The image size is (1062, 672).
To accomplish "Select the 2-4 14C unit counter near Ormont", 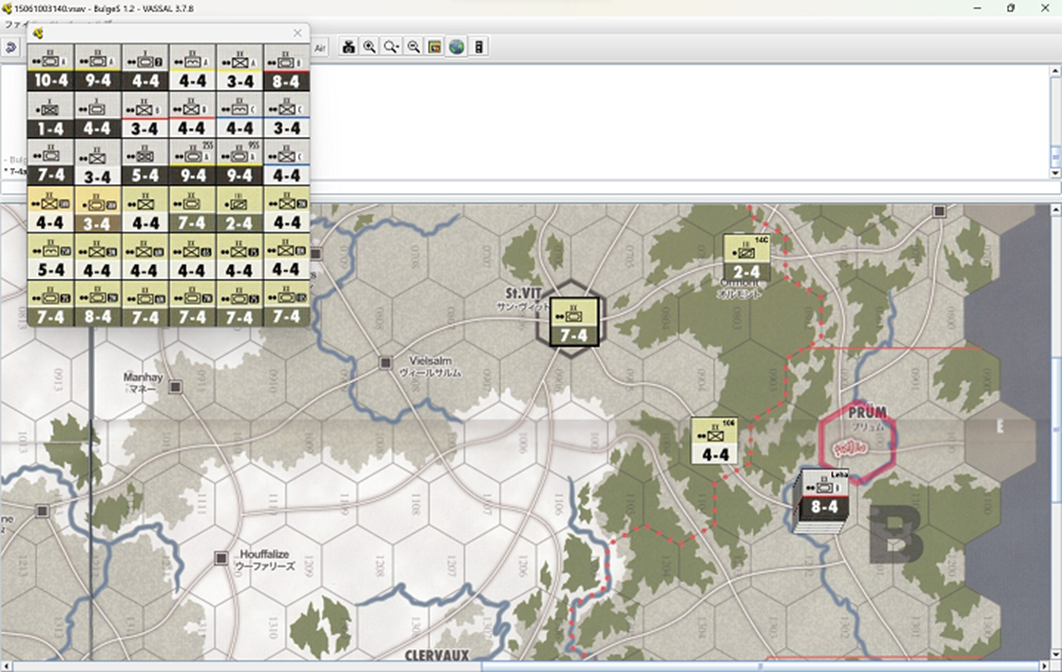I will [747, 258].
